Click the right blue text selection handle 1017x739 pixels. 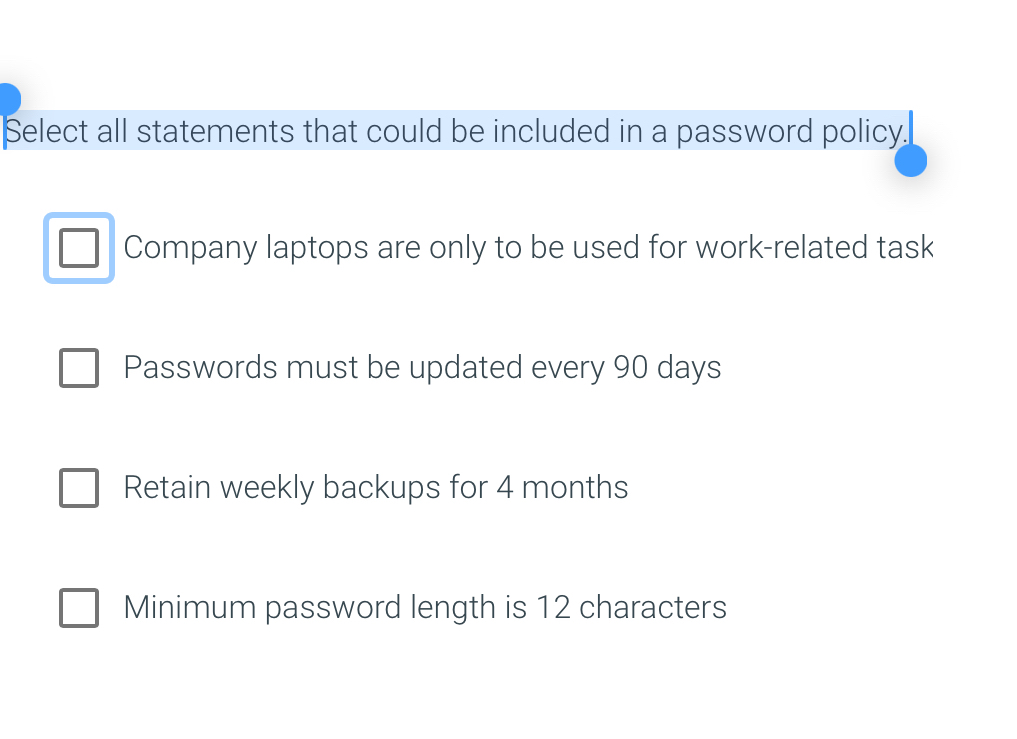tap(911, 158)
